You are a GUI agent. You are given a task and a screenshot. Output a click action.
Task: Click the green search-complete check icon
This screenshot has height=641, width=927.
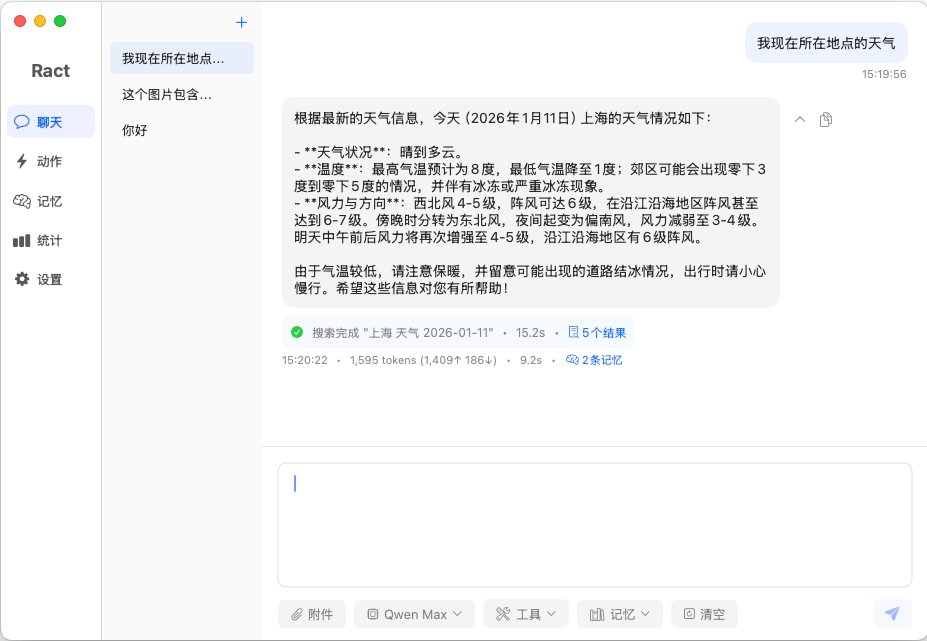coord(297,332)
